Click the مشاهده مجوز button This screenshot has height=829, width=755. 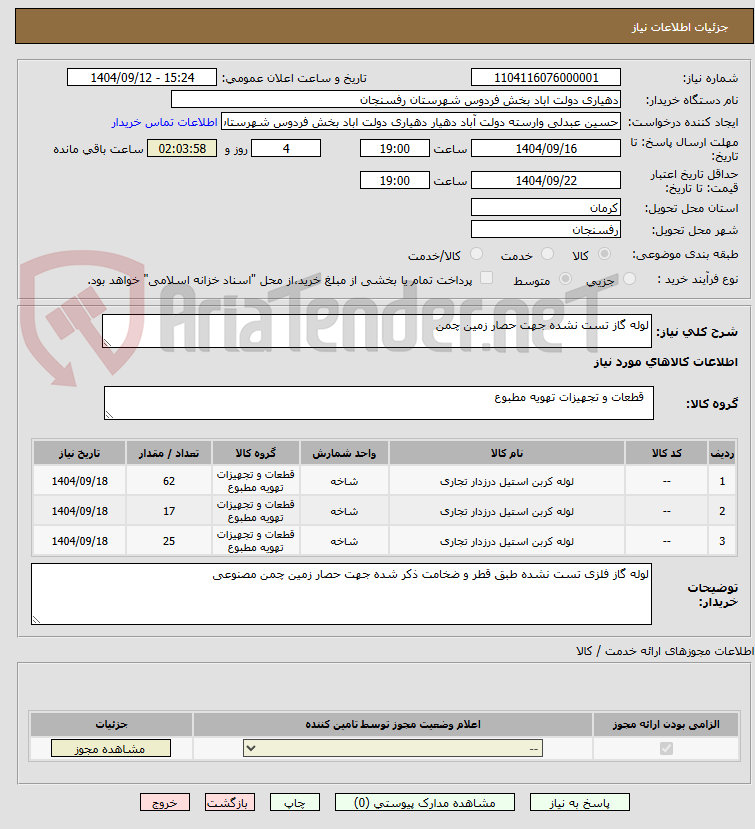(x=111, y=749)
